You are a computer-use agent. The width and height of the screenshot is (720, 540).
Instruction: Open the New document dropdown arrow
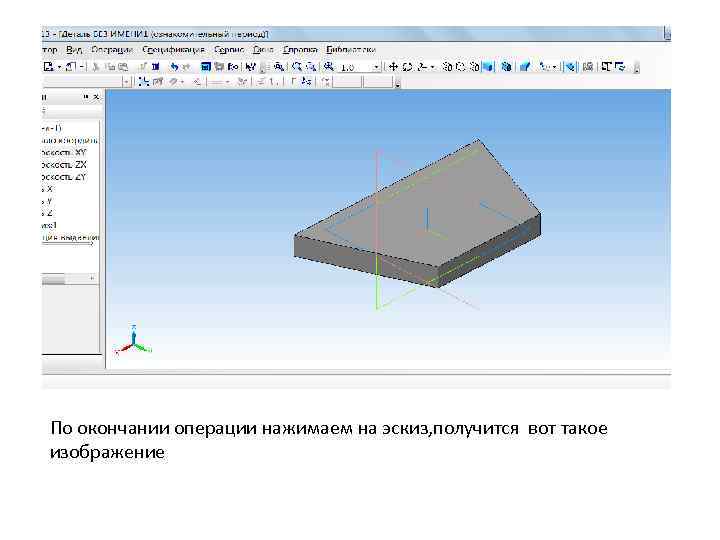coord(59,68)
